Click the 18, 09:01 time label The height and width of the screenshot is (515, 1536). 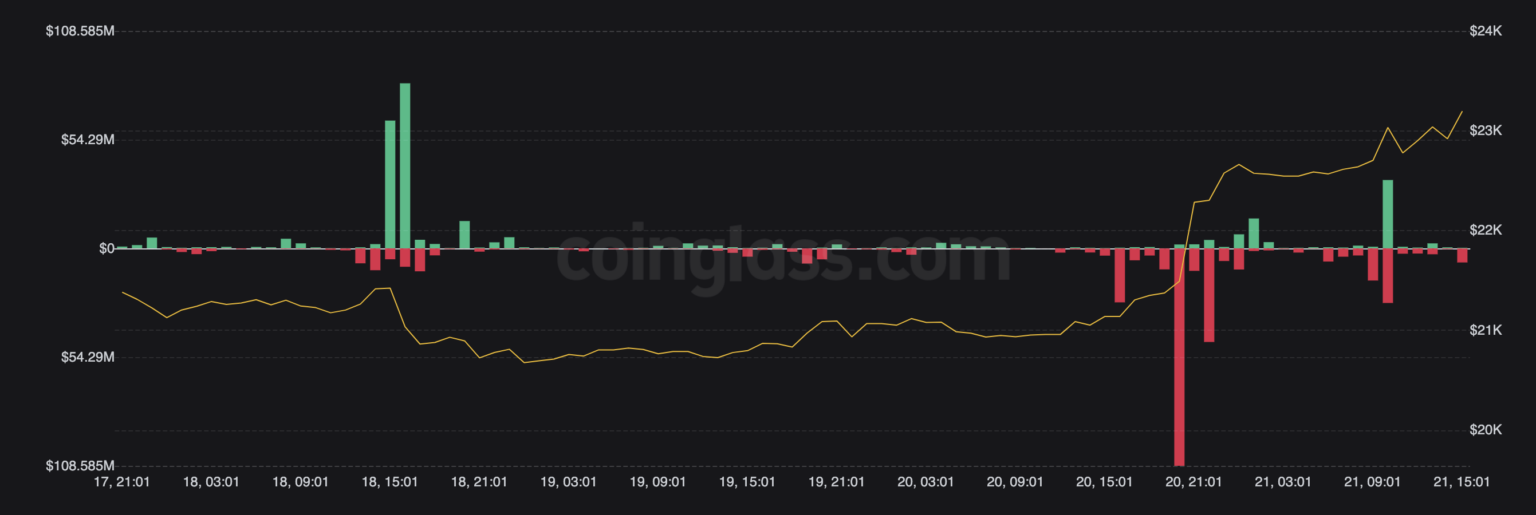pyautogui.click(x=300, y=482)
